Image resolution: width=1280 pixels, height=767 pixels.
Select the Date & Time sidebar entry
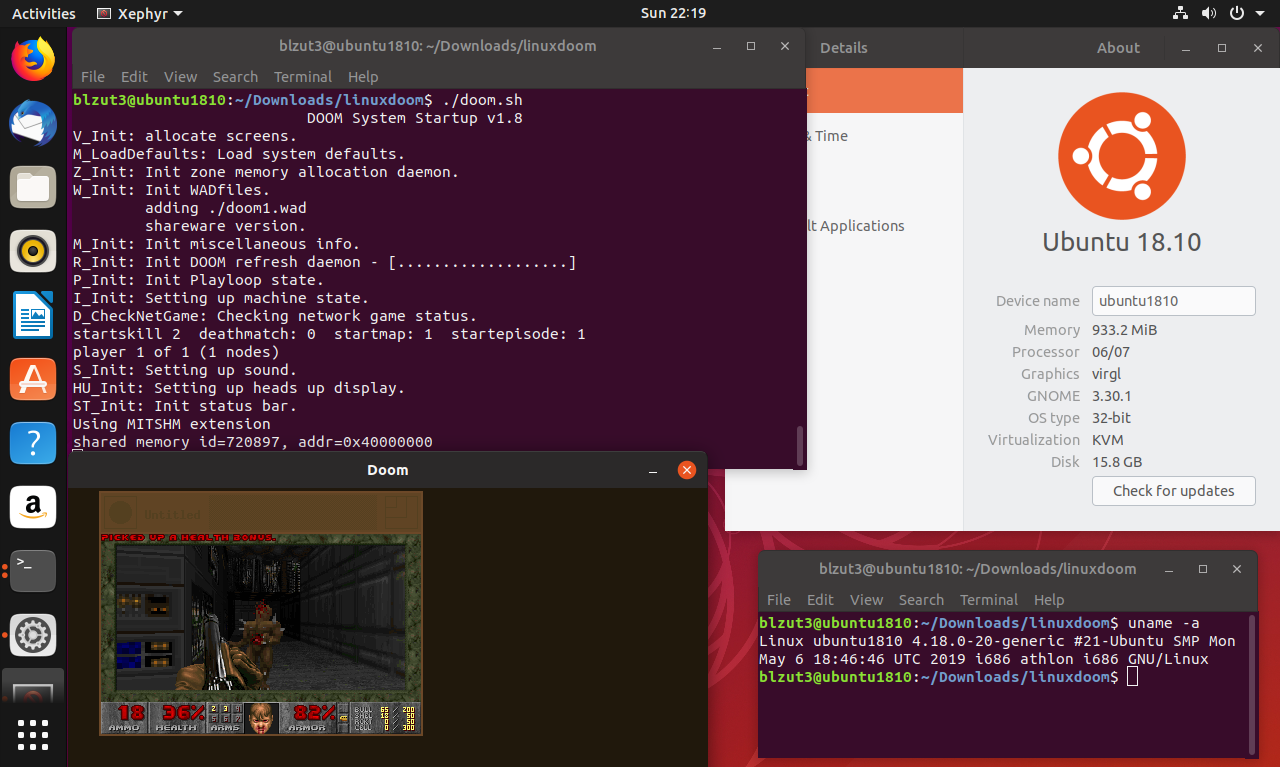tap(828, 136)
